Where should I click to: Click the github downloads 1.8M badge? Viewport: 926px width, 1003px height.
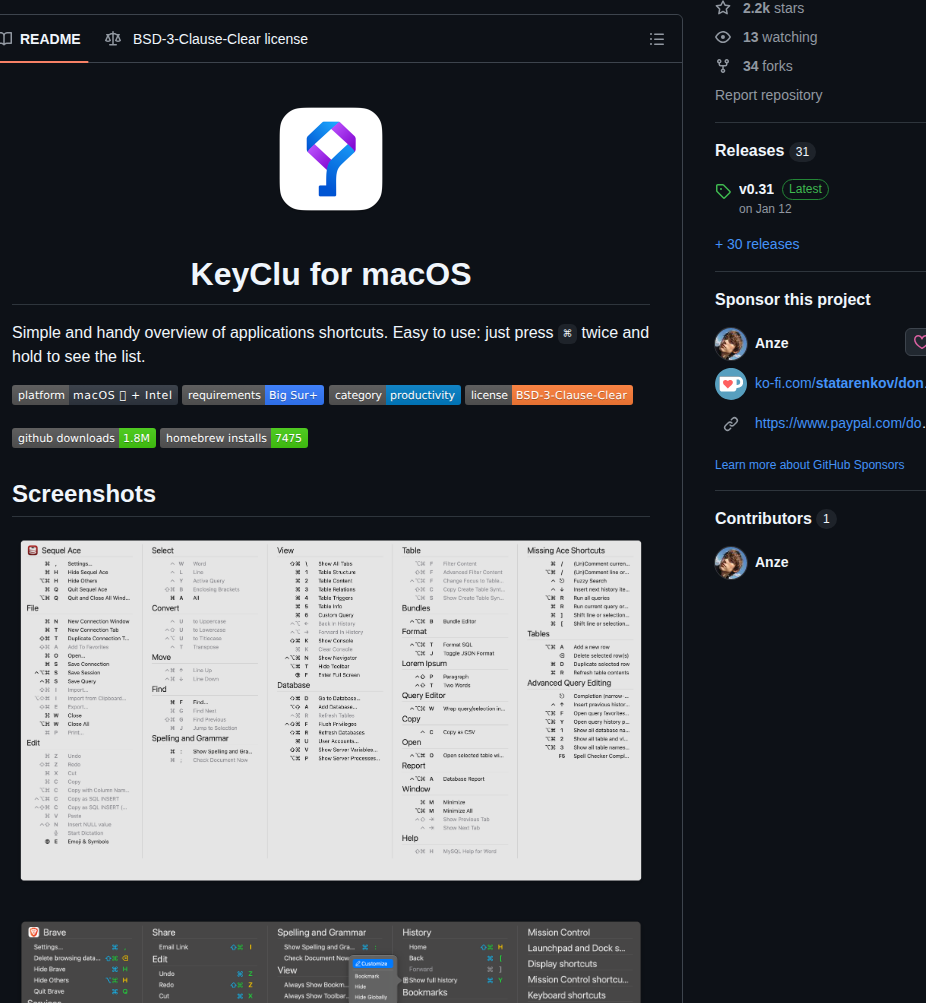[84, 438]
